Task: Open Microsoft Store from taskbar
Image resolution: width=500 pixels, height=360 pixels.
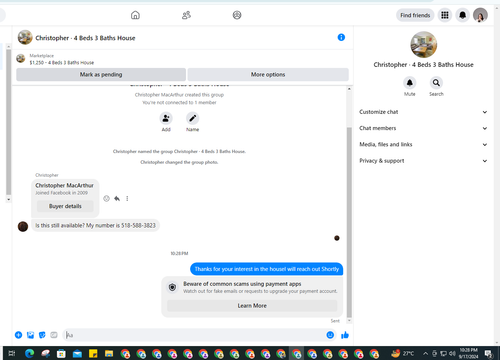Action: click(61, 353)
